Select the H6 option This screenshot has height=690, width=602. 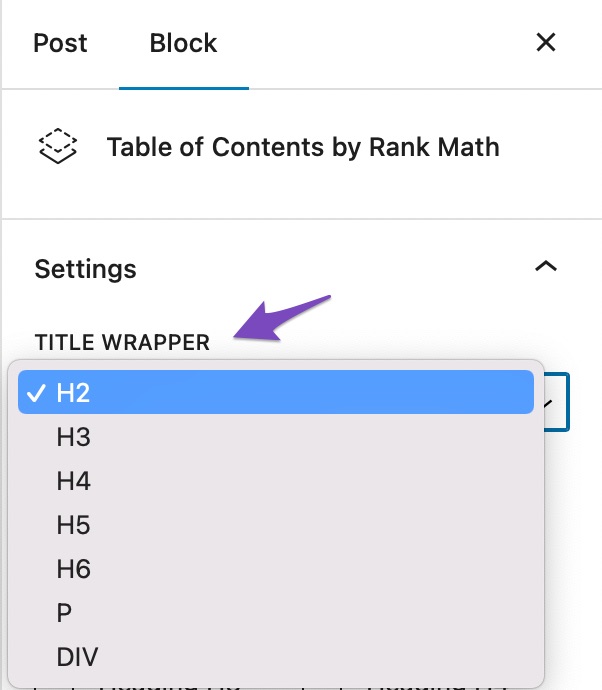[x=74, y=569]
